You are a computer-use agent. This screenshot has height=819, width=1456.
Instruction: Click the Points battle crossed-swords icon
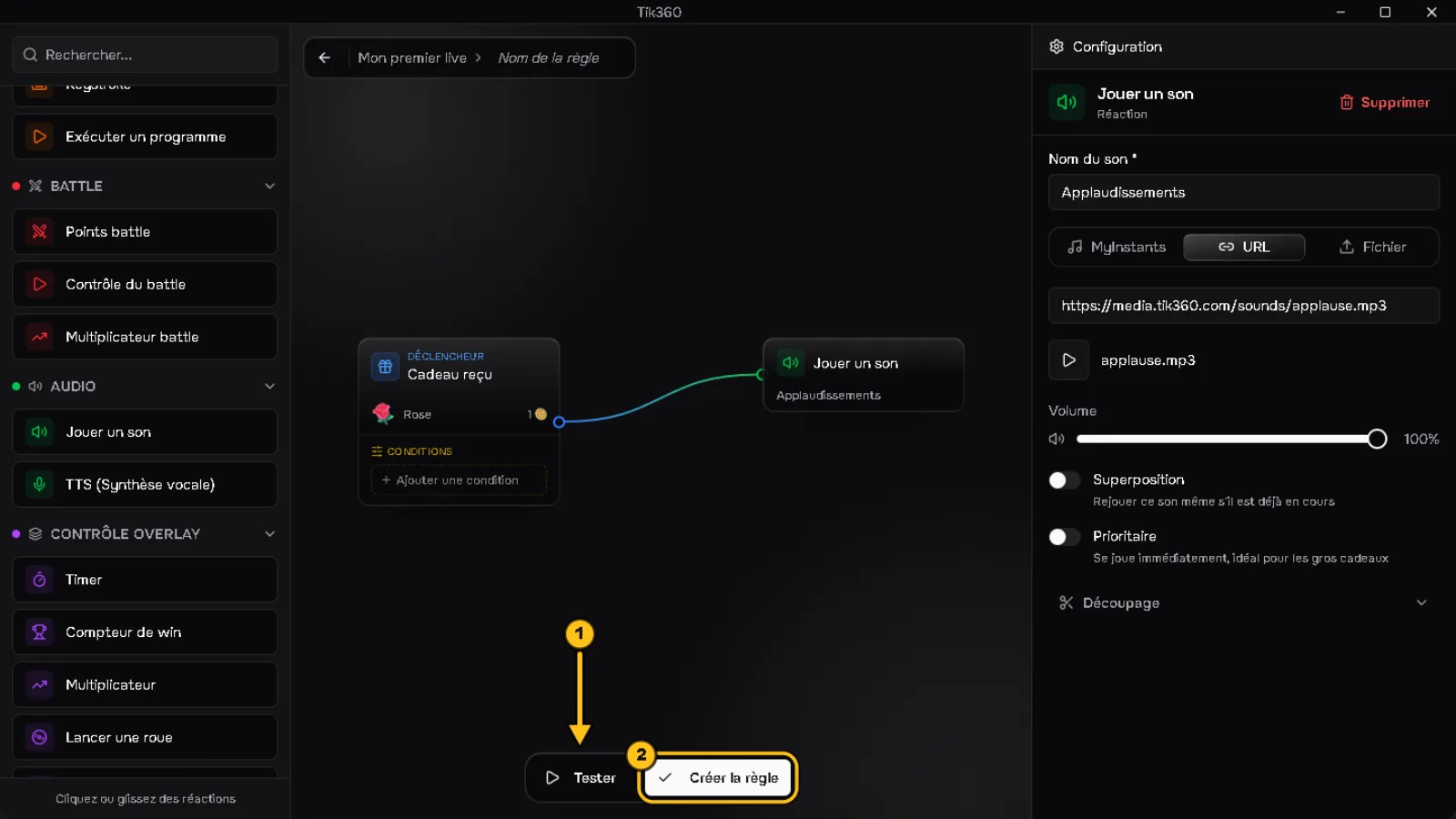39,231
